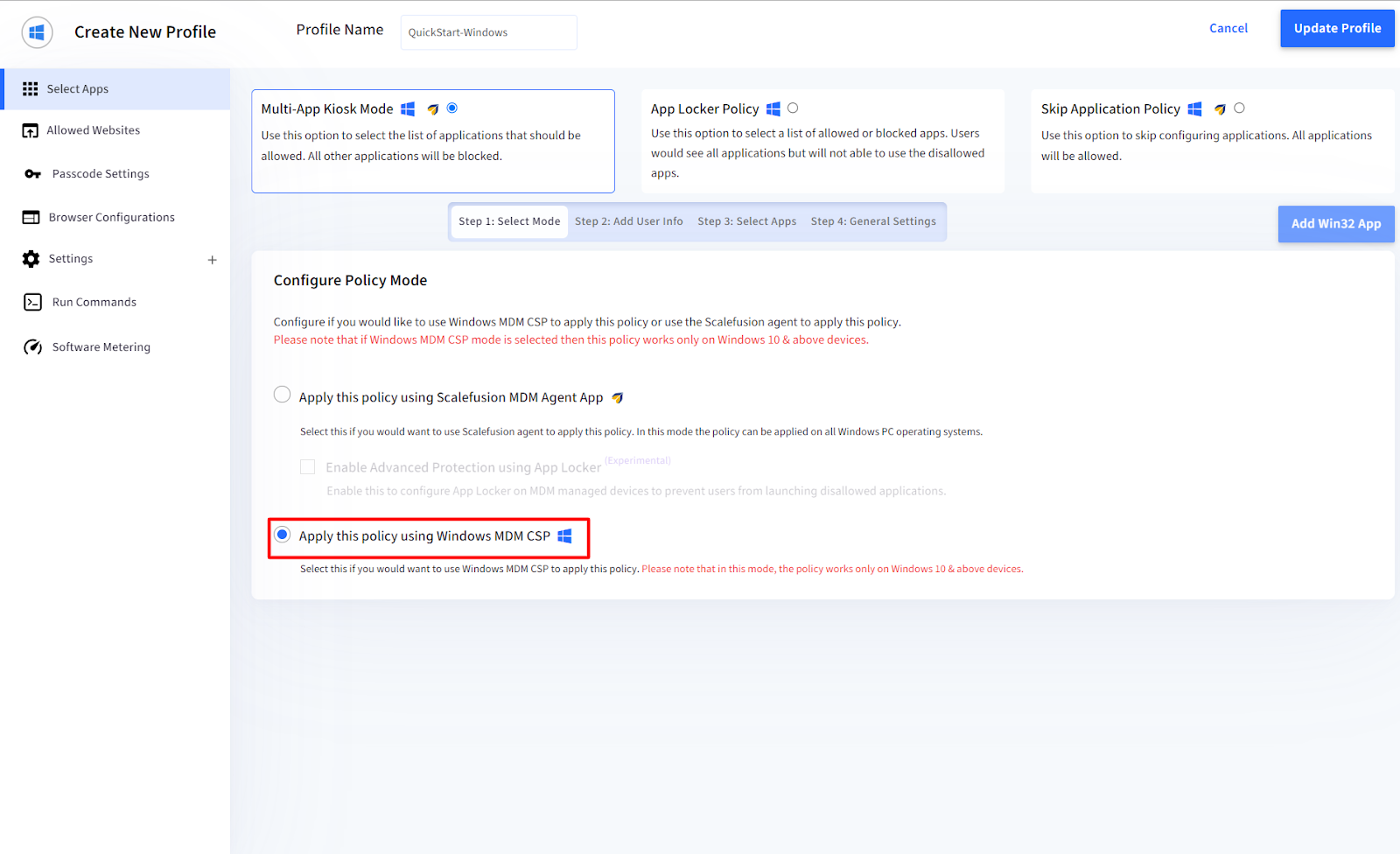Choose Apply using Scalefusion MDM Agent App

282,395
